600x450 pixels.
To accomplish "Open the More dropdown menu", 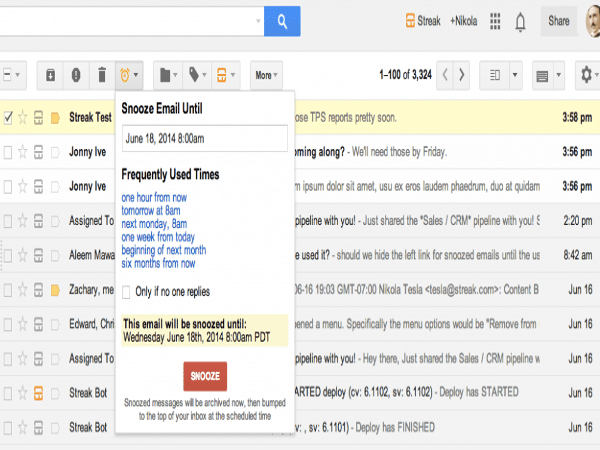I will click(266, 75).
